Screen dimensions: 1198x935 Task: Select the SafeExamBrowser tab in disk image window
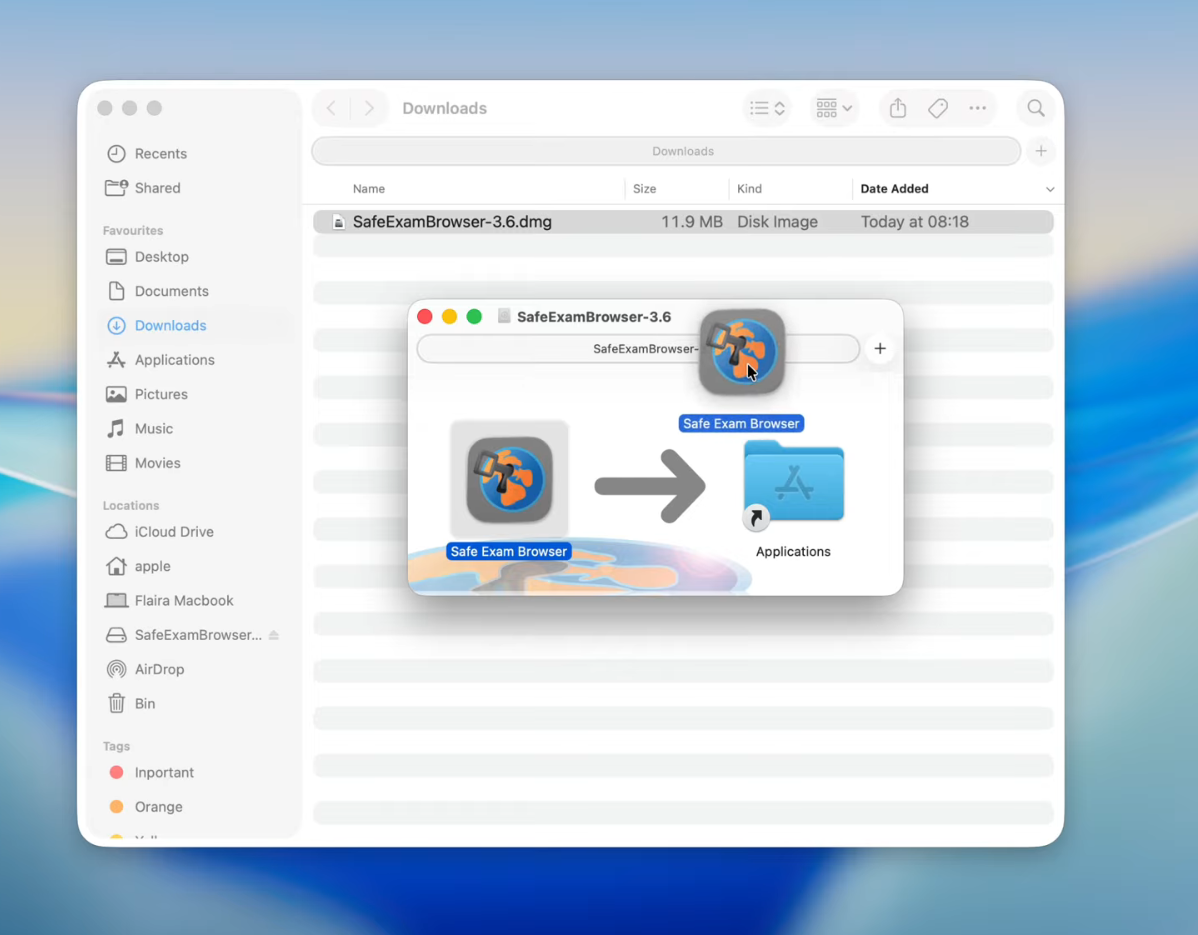pos(638,348)
